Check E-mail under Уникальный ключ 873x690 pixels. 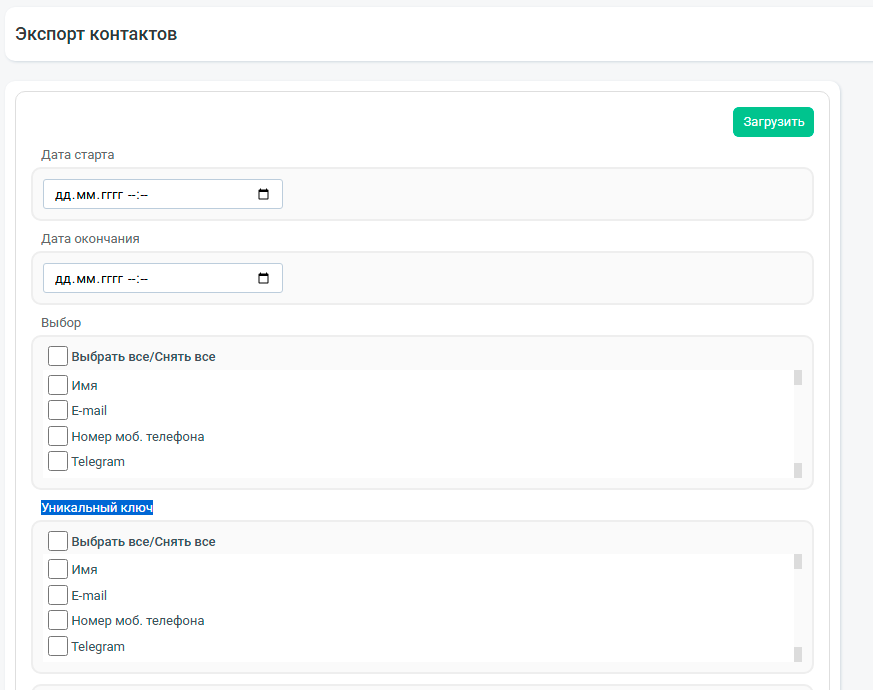click(x=58, y=595)
